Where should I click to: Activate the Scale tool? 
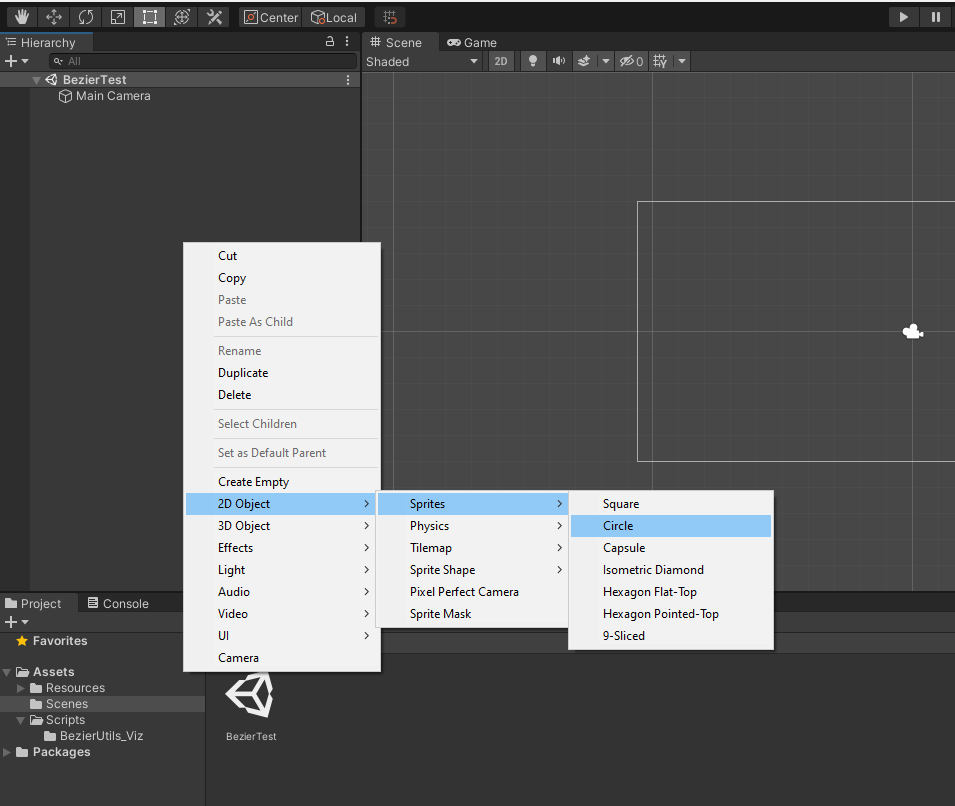coord(117,16)
